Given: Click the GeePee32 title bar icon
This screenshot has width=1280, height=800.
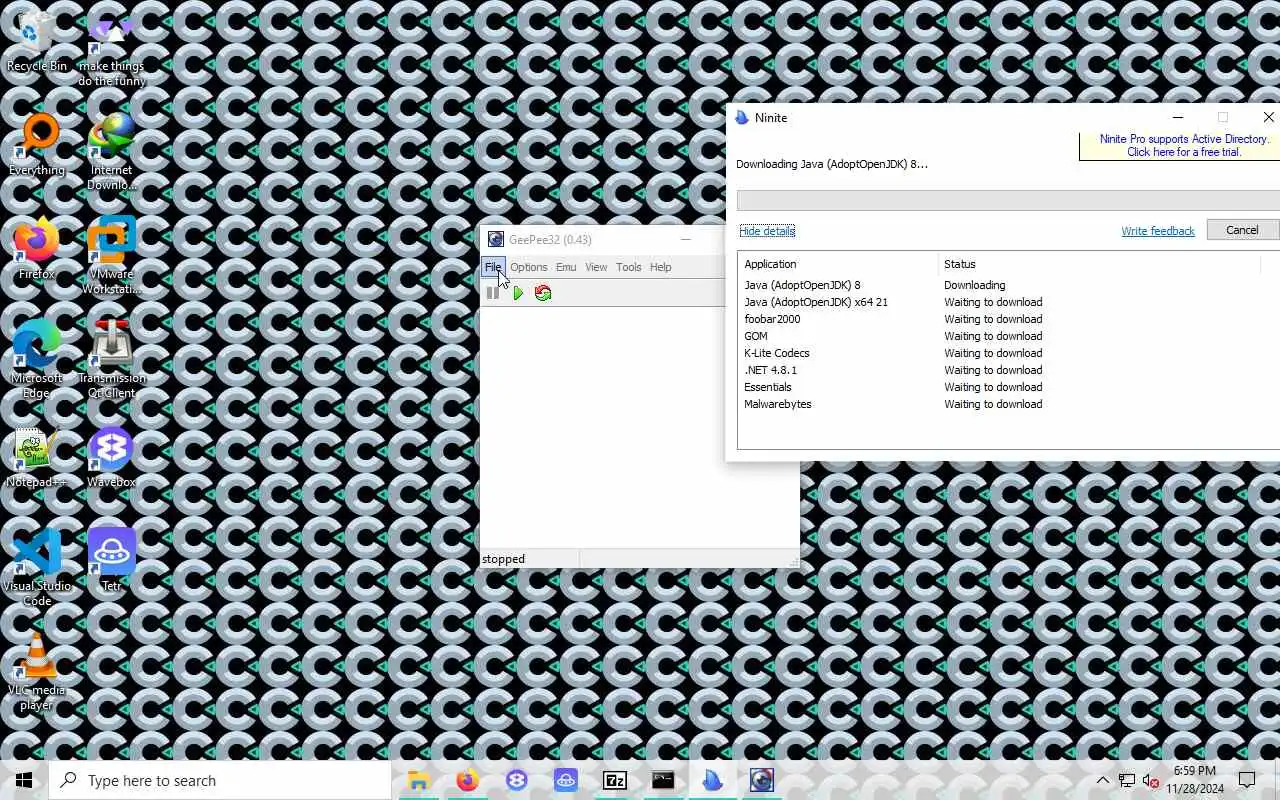Looking at the screenshot, I should click(x=495, y=239).
